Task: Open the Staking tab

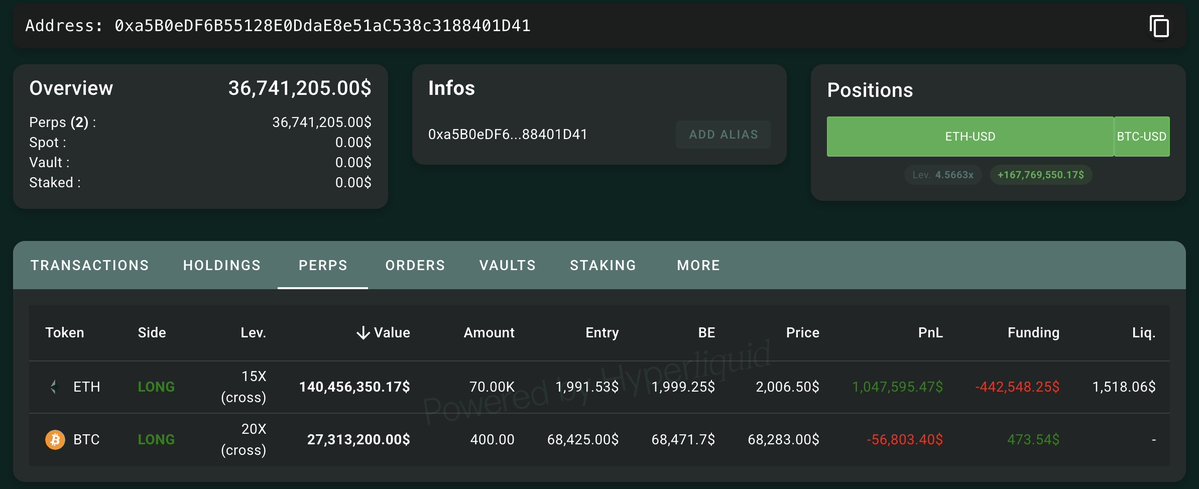Action: tap(603, 265)
